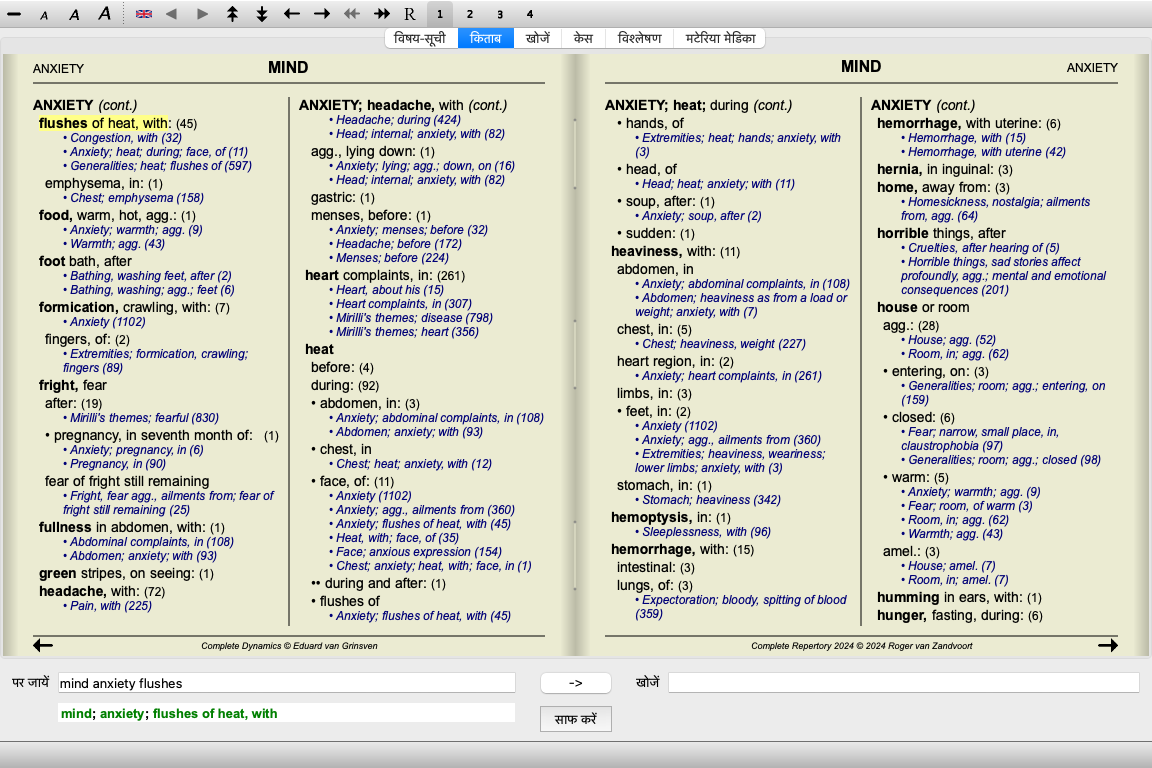1152x768 pixels.
Task: Toggle view number 2 in toolbar
Action: click(469, 14)
